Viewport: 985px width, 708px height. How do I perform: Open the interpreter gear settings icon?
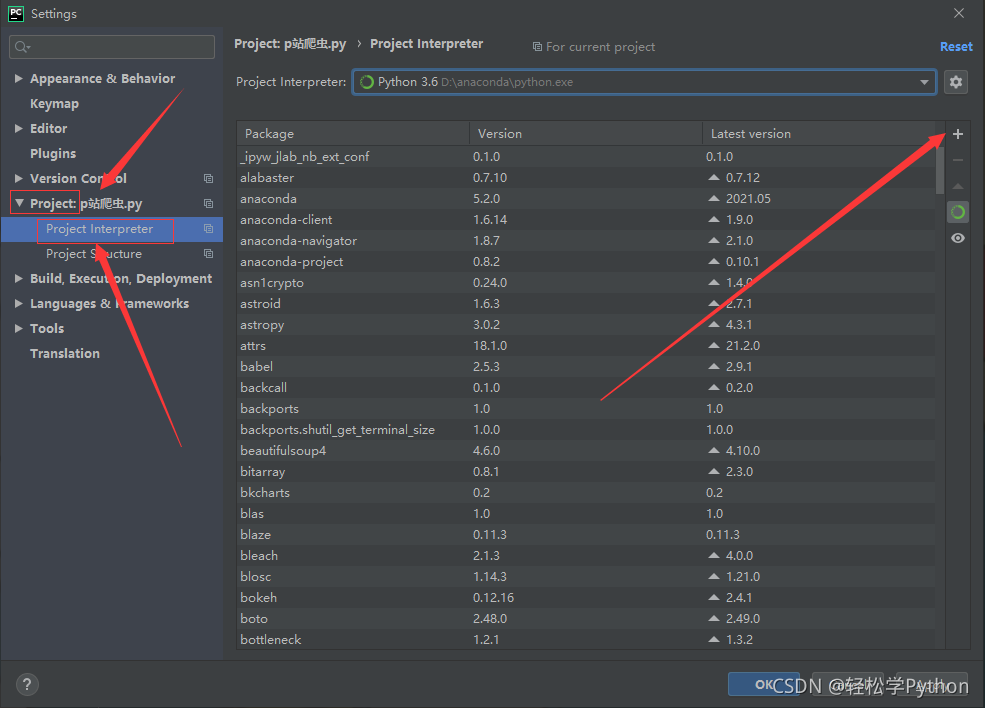point(955,82)
